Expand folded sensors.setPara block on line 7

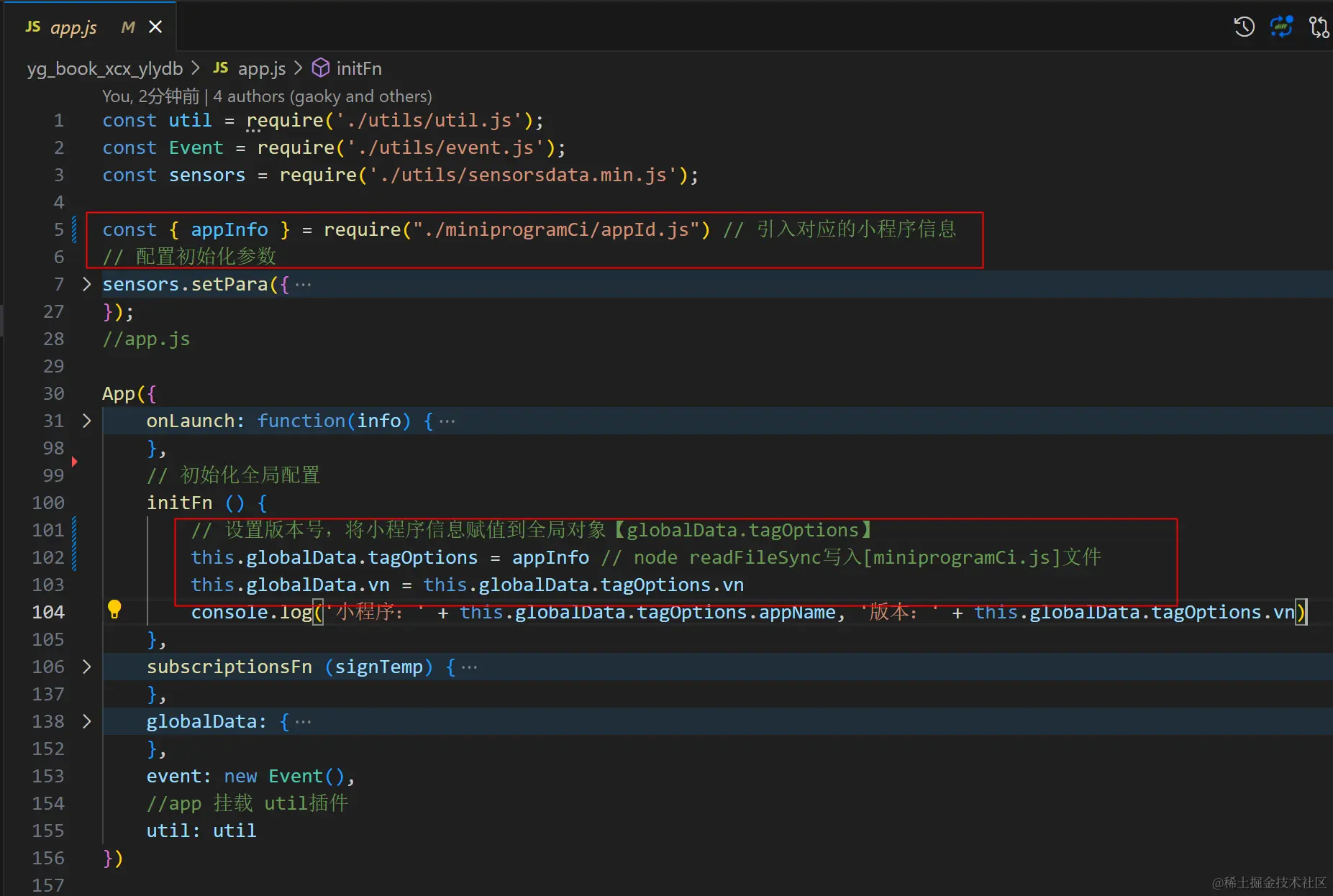tap(86, 284)
